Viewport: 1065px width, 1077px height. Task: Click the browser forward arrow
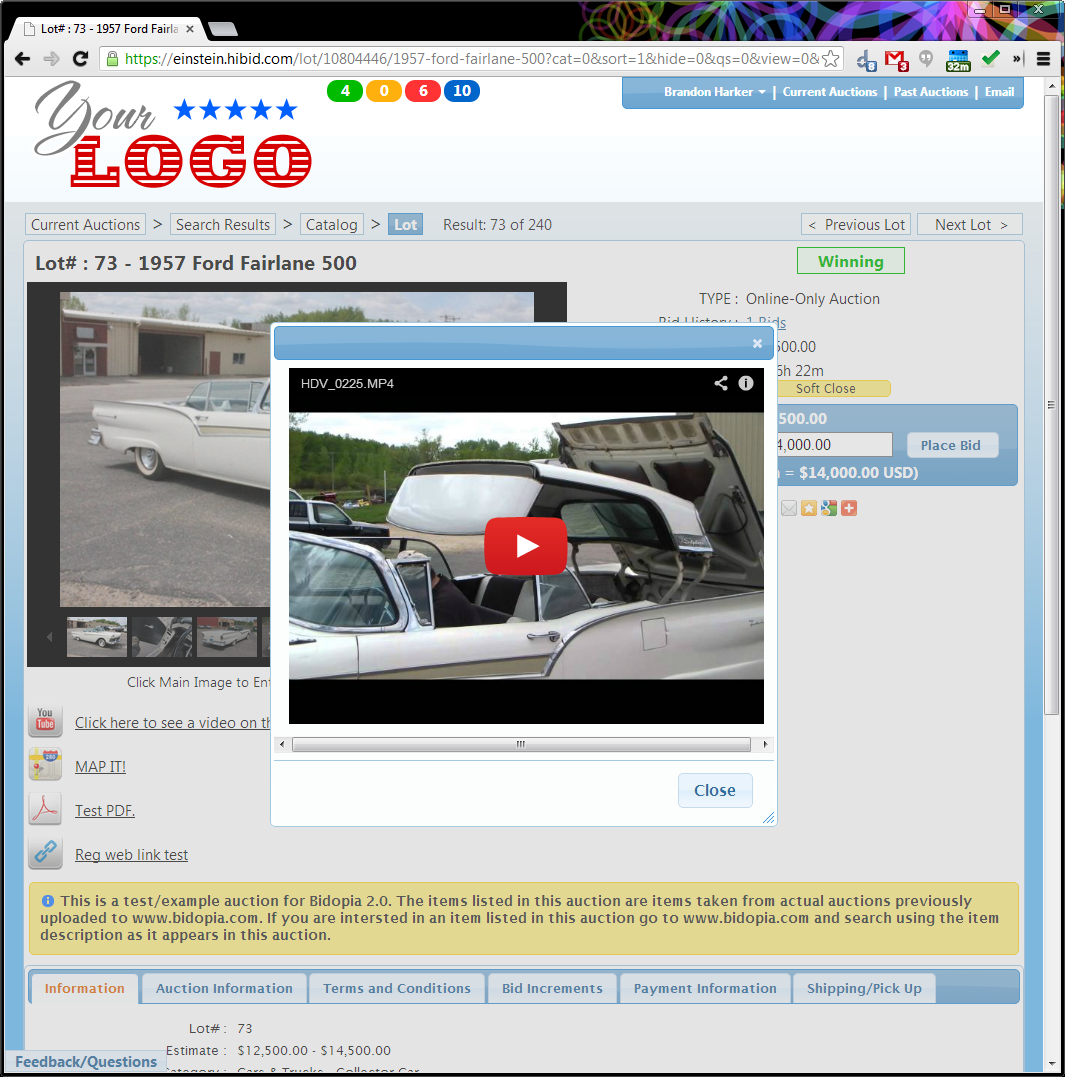coord(51,59)
